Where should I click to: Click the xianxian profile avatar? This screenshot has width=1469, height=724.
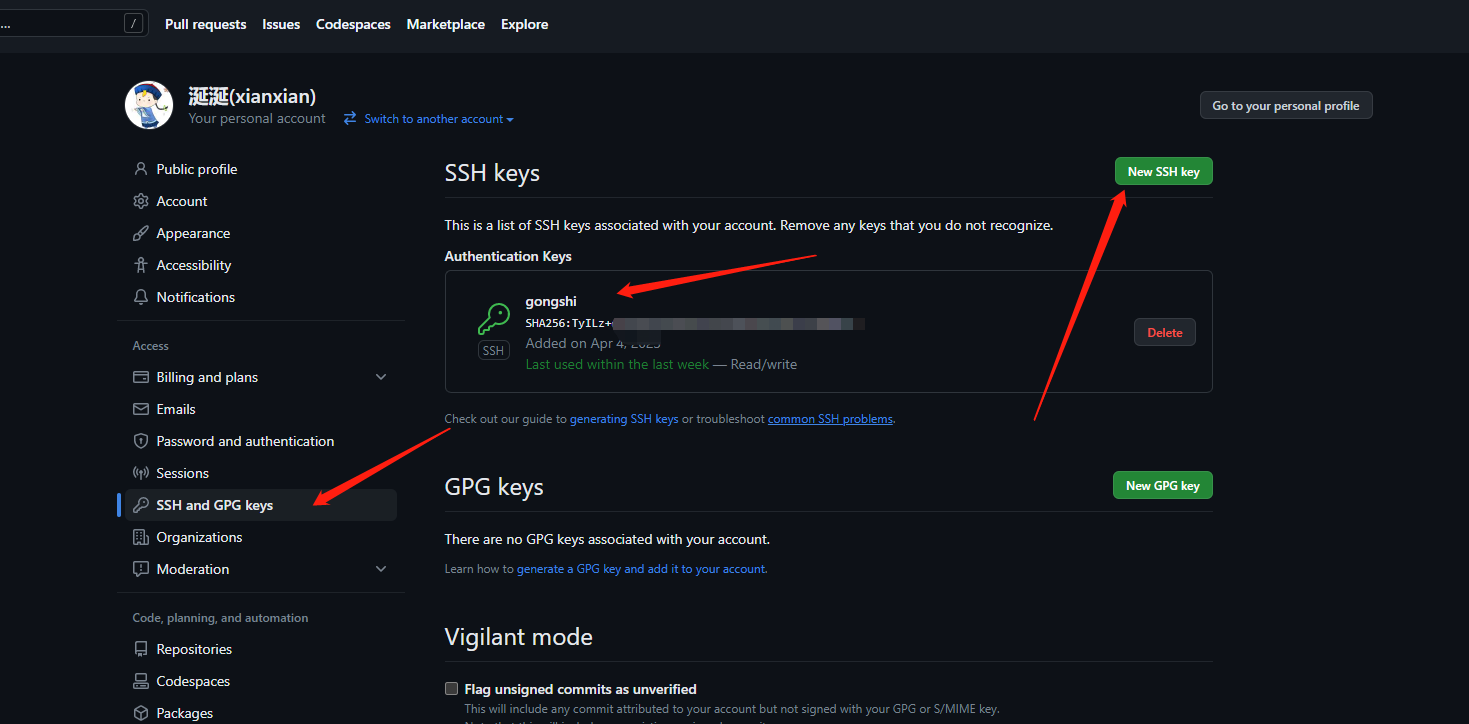pos(149,105)
